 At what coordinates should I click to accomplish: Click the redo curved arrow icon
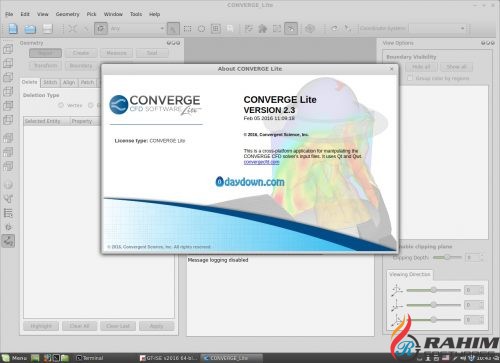click(x=334, y=29)
